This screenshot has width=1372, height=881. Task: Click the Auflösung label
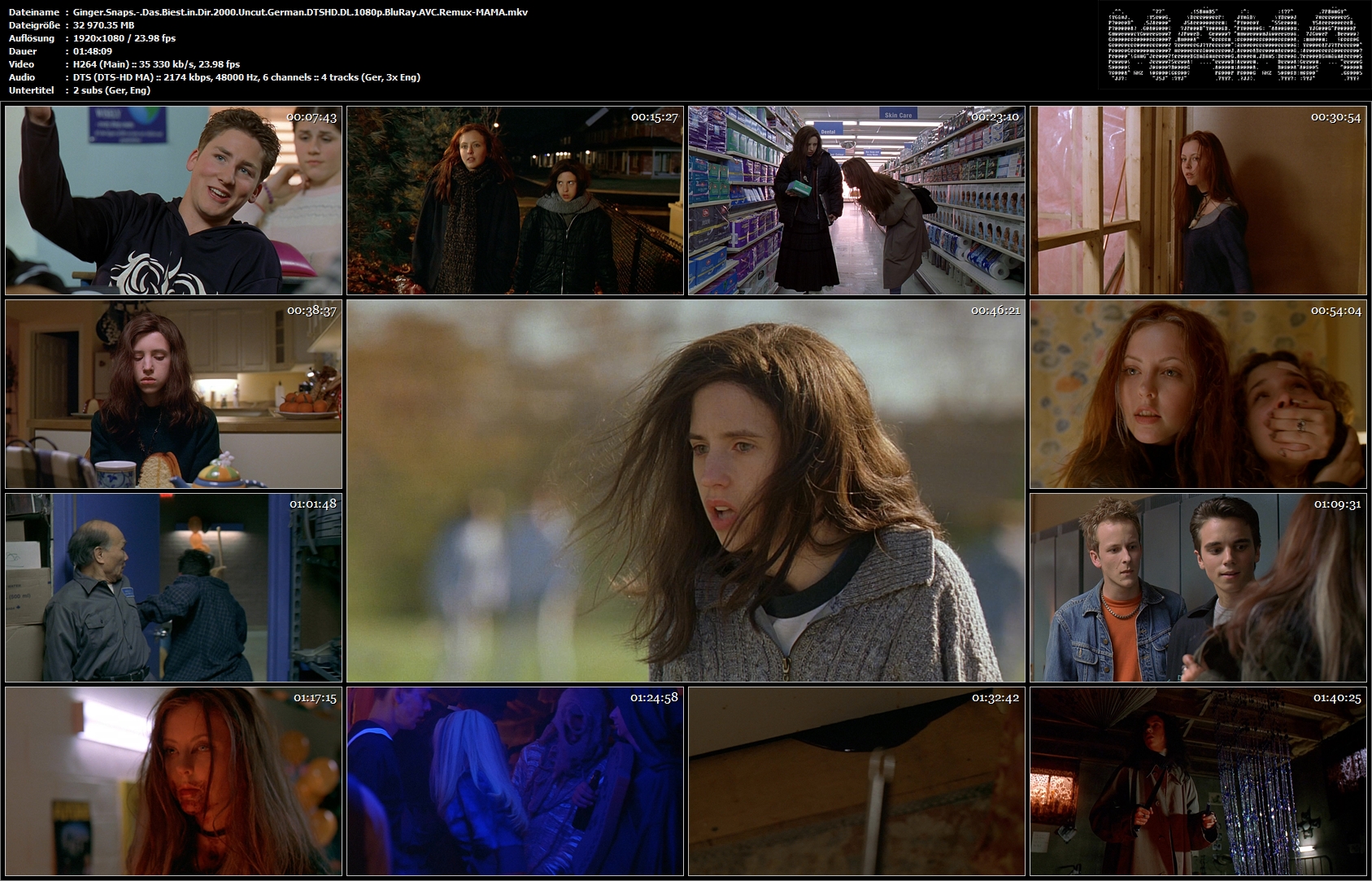(31, 38)
